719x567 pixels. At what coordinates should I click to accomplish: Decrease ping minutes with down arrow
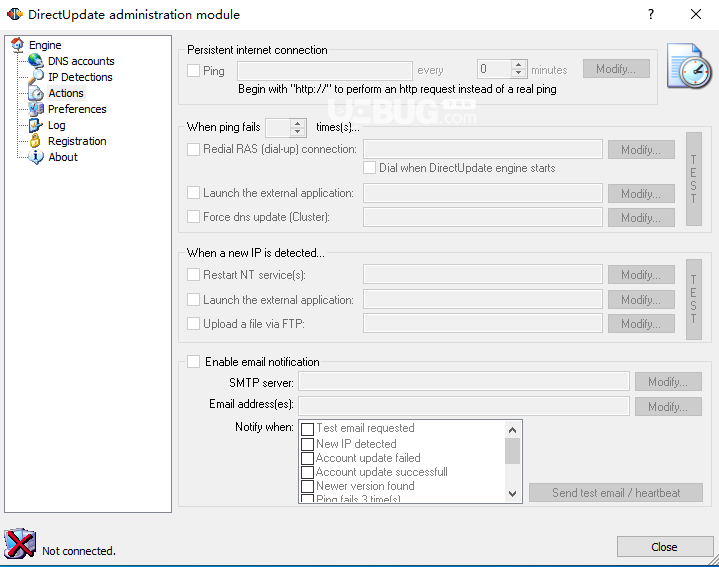tap(519, 73)
